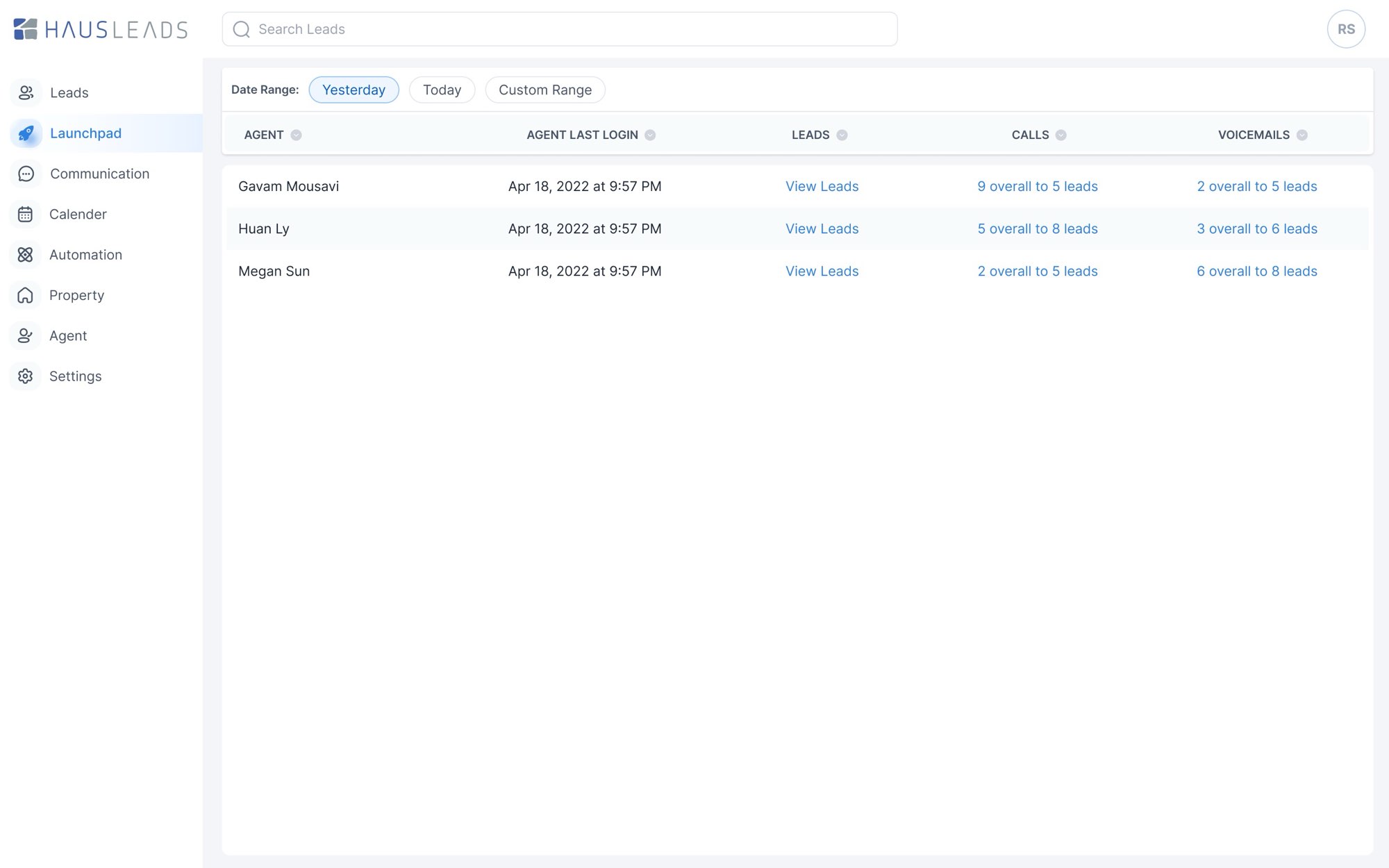Sort by the Calls column arrow

point(1061,135)
